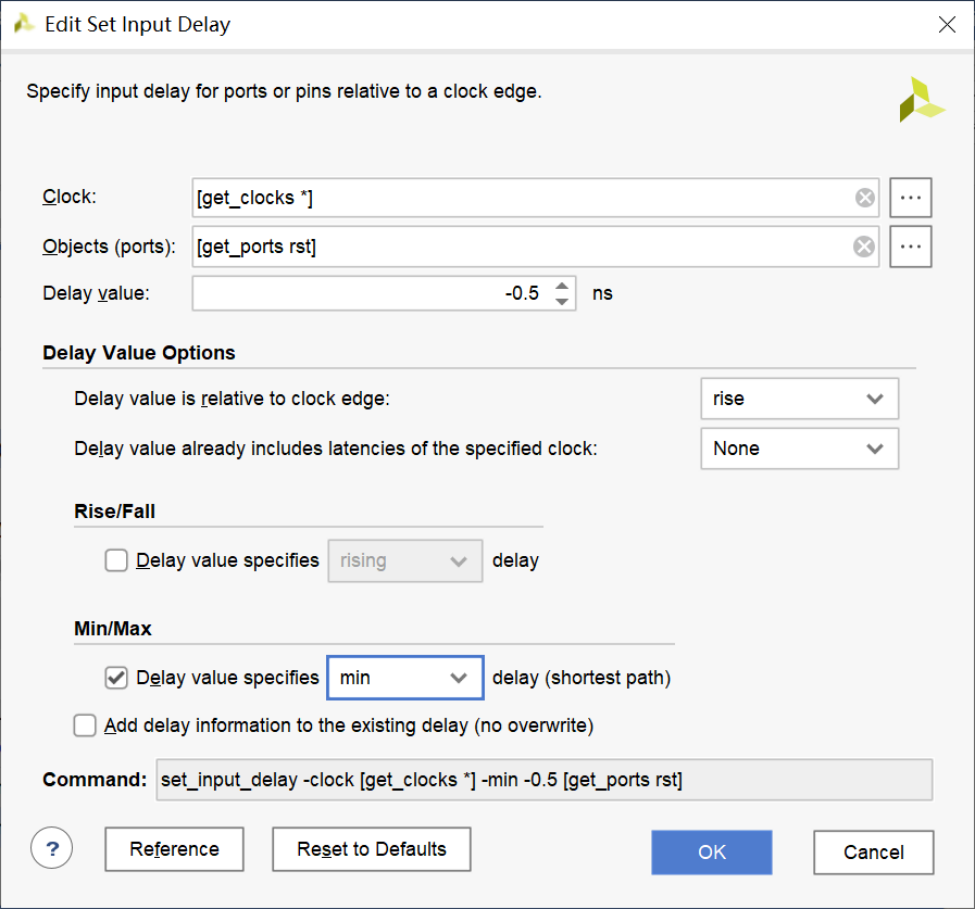Click the Reference button

174,850
